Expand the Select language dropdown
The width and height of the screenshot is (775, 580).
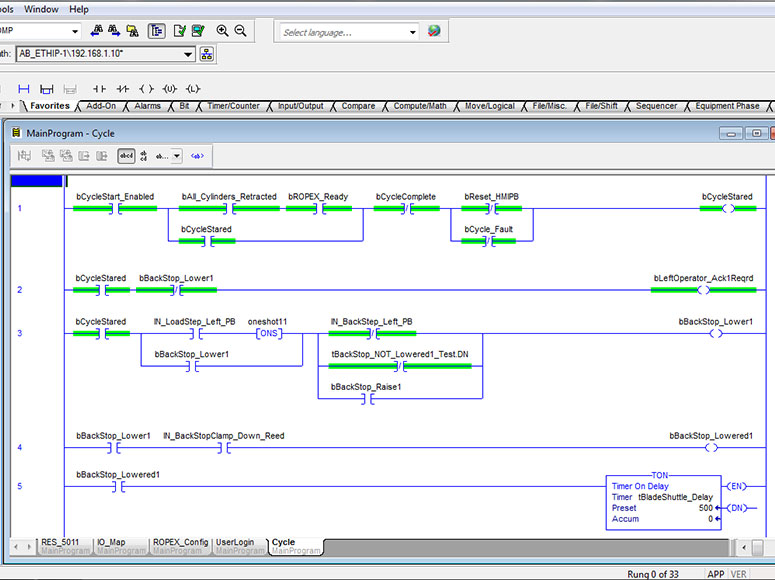(x=412, y=32)
